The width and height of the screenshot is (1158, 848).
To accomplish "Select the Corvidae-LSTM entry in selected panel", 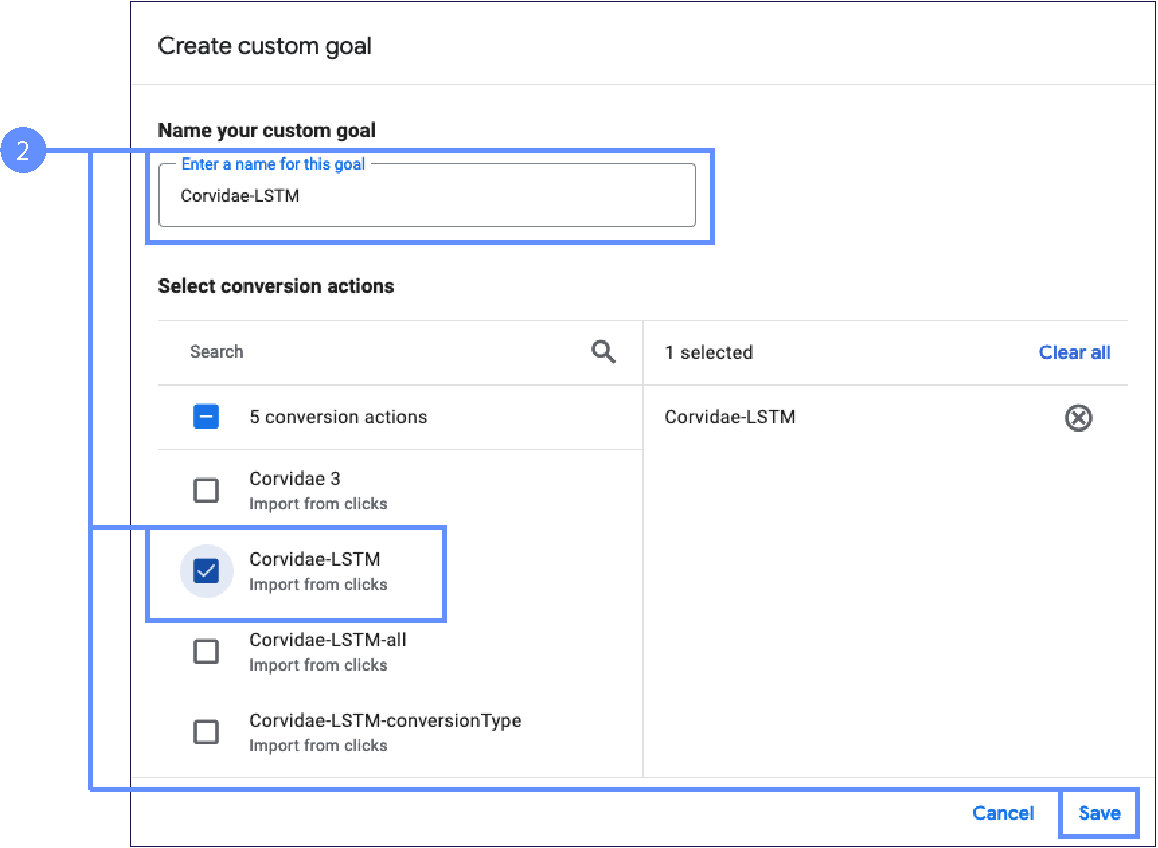I will pyautogui.click(x=730, y=417).
